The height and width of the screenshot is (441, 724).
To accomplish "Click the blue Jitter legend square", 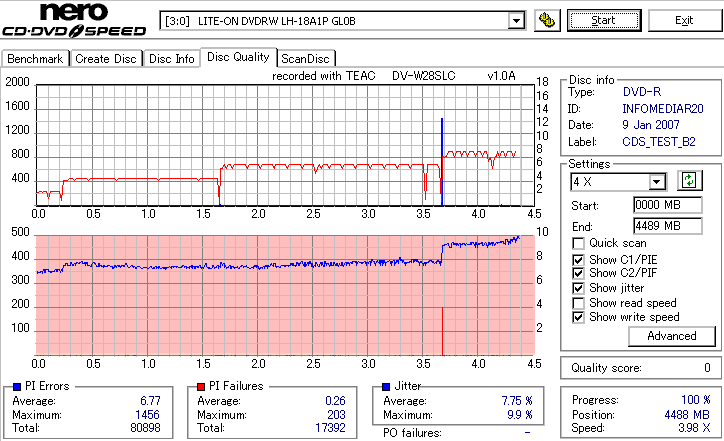I will (386, 387).
